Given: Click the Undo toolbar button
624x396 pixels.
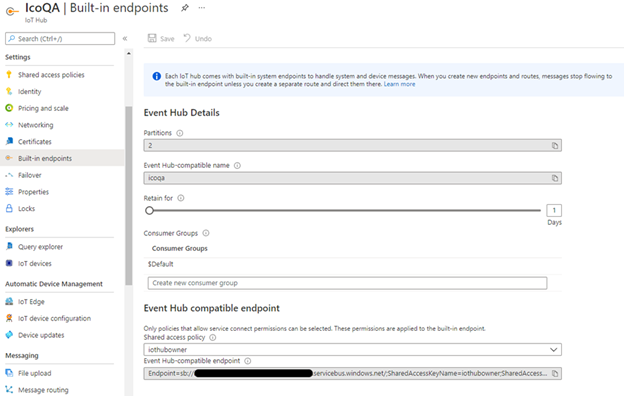Looking at the screenshot, I should (x=198, y=38).
